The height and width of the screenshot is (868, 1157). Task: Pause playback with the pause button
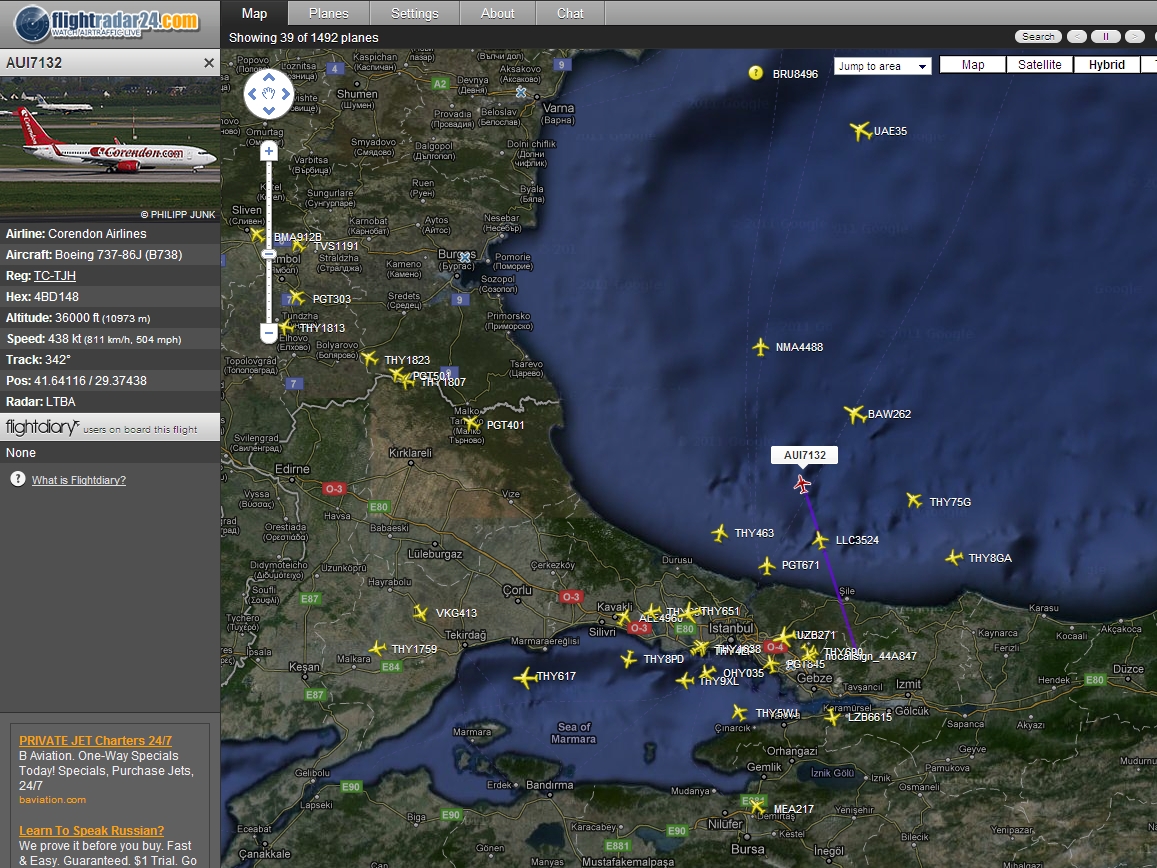click(x=1106, y=37)
